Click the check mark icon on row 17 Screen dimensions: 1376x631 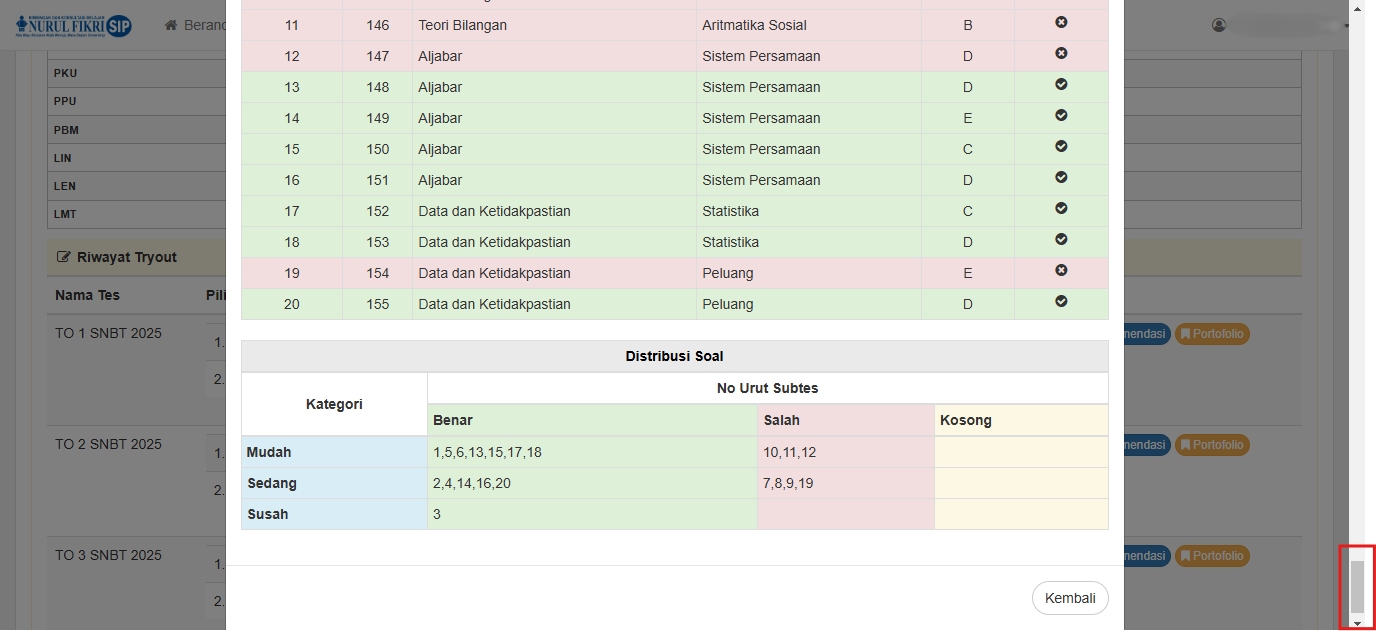[x=1061, y=208]
